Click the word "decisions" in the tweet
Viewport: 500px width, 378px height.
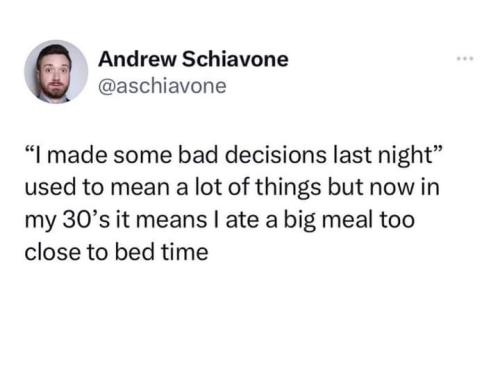tap(276, 155)
